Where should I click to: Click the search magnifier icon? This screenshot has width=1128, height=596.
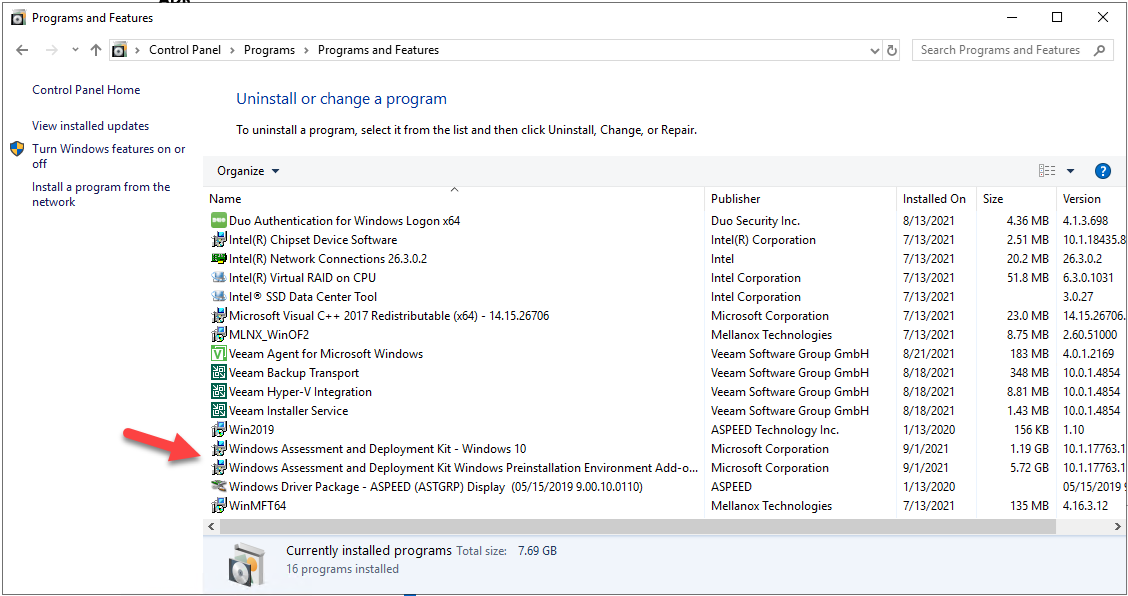point(1099,50)
